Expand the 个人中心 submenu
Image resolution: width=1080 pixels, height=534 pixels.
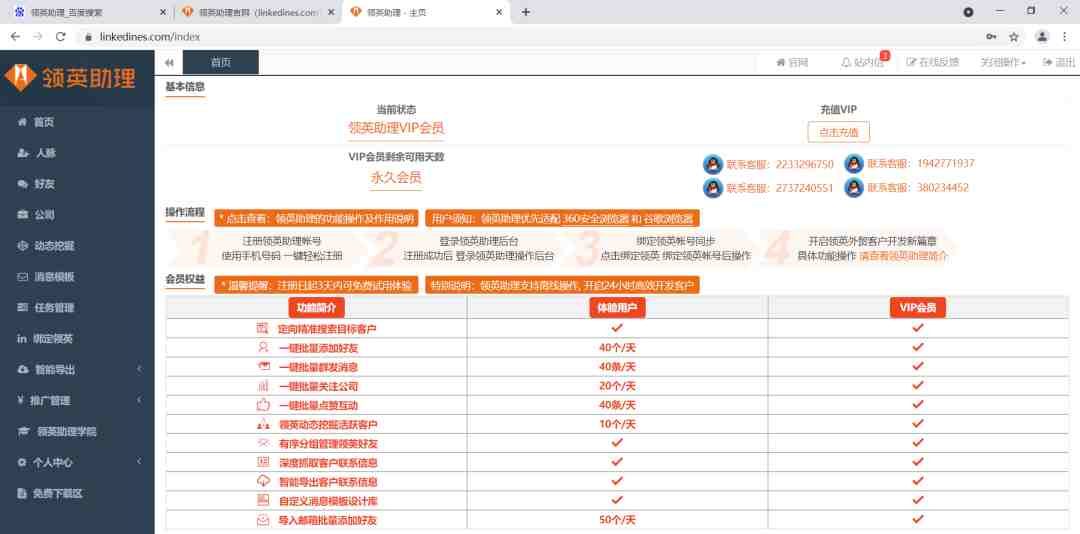77,462
